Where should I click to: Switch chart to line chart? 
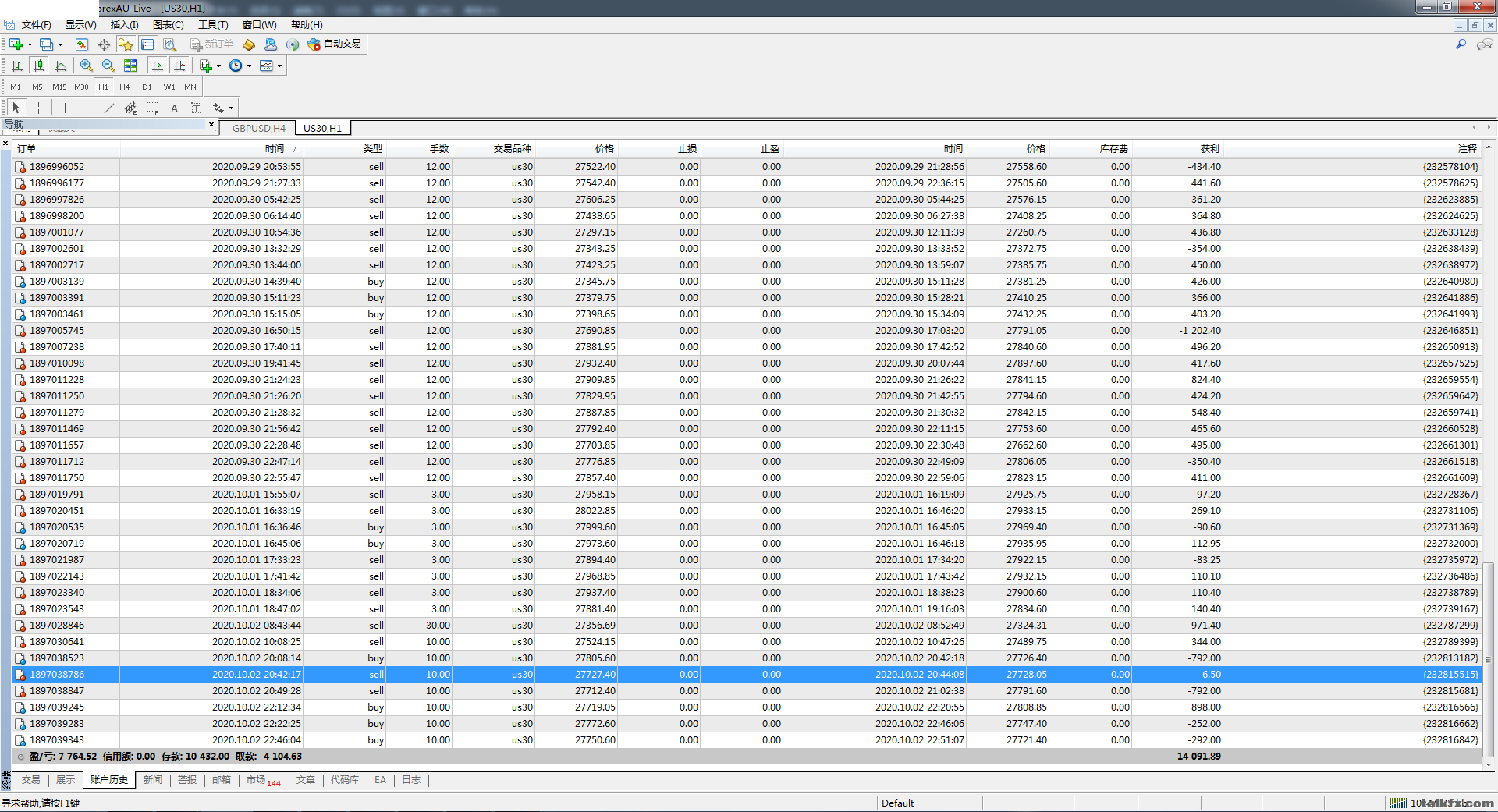[61, 66]
